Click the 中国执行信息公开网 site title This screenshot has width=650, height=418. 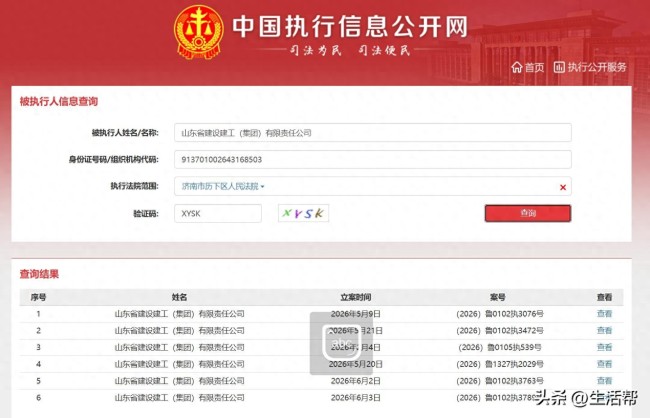pyautogui.click(x=350, y=26)
